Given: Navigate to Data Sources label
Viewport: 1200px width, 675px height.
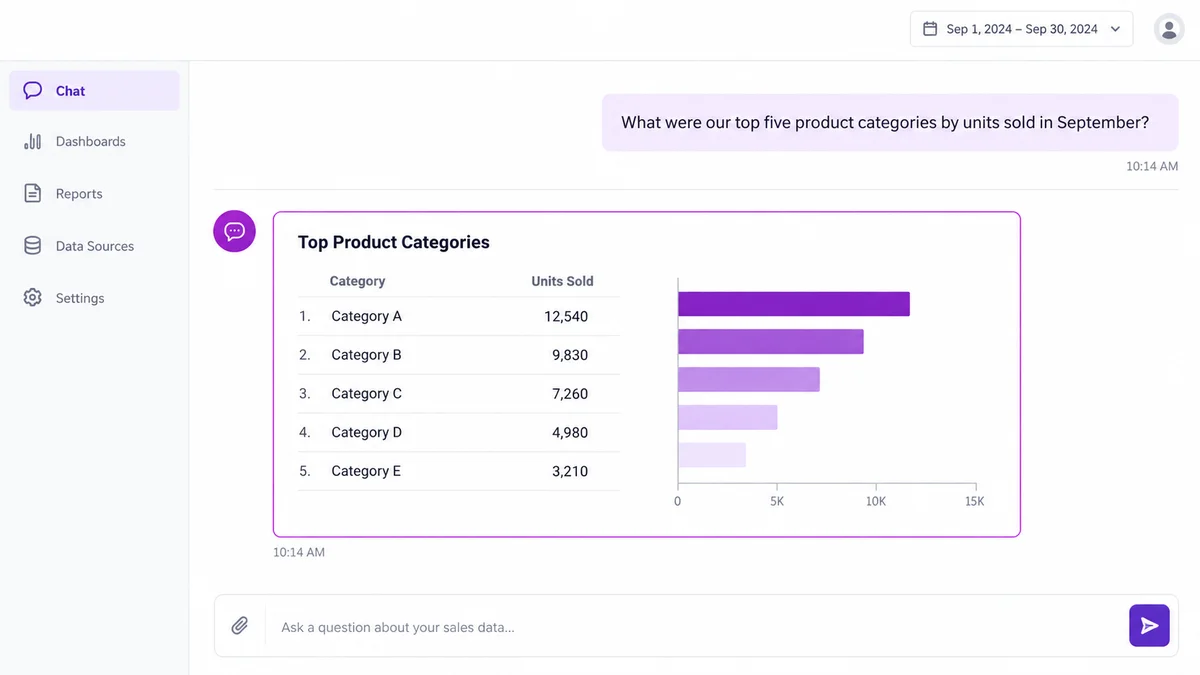Looking at the screenshot, I should click(x=95, y=246).
